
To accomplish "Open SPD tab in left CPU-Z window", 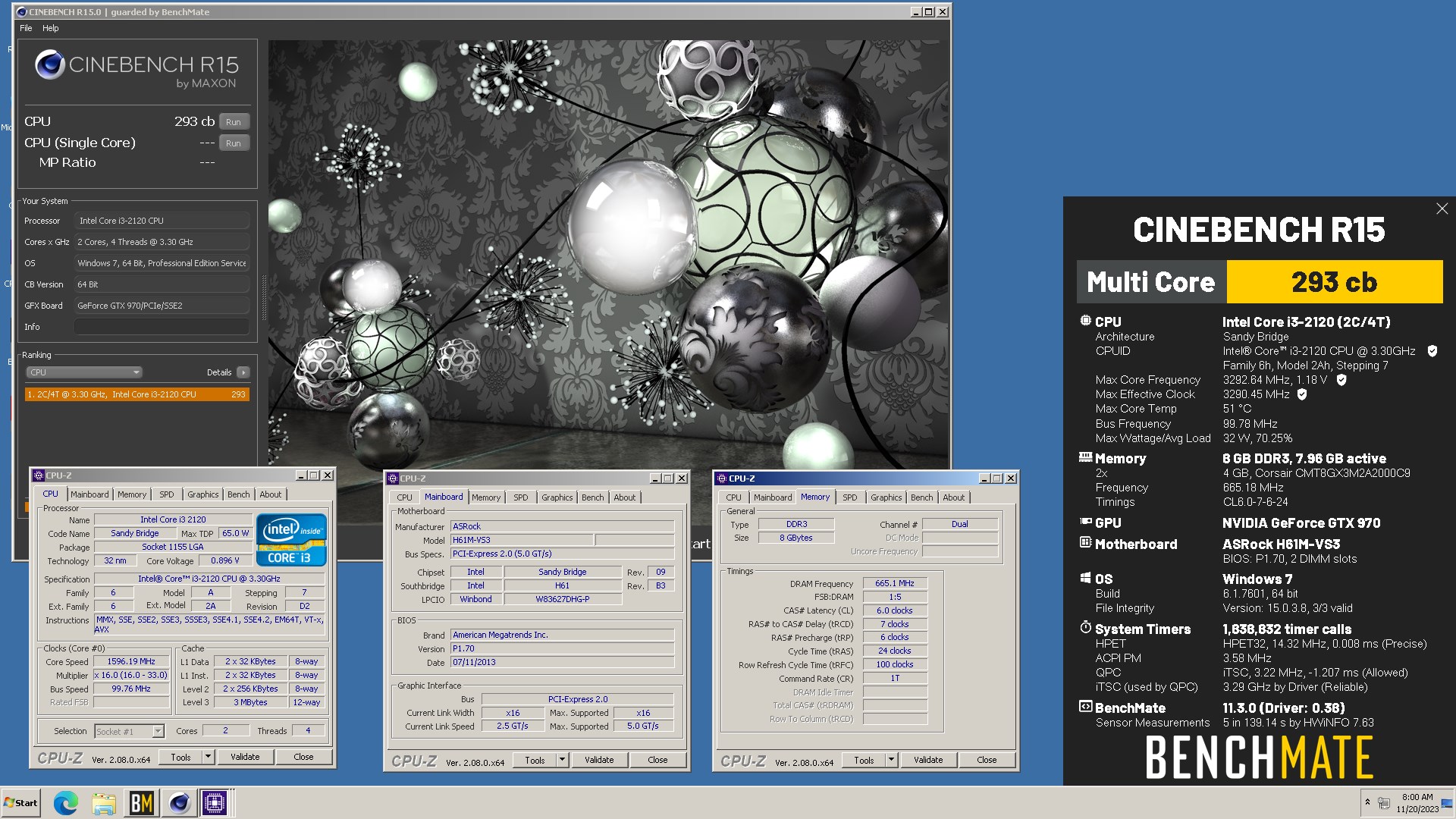I will (167, 494).
